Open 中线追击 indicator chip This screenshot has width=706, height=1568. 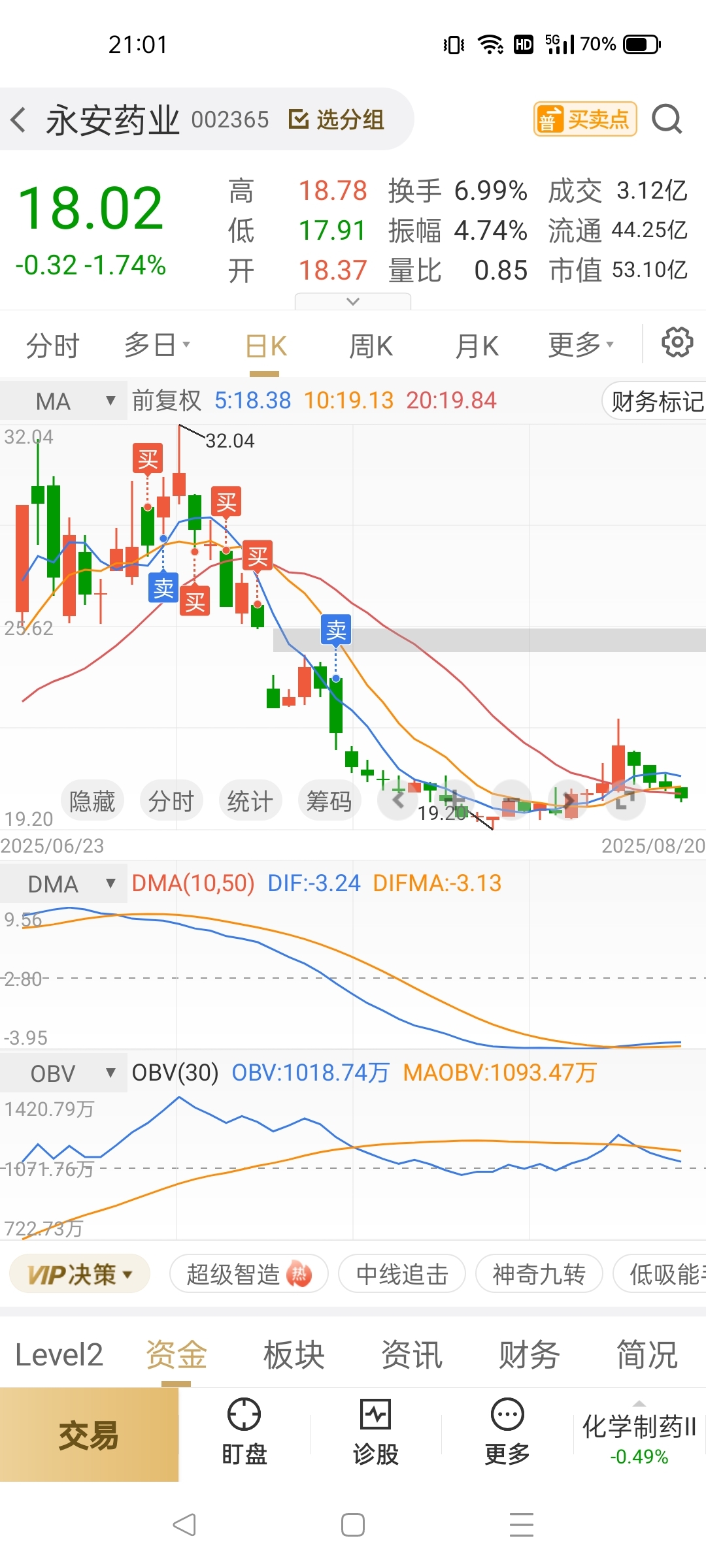click(402, 1273)
